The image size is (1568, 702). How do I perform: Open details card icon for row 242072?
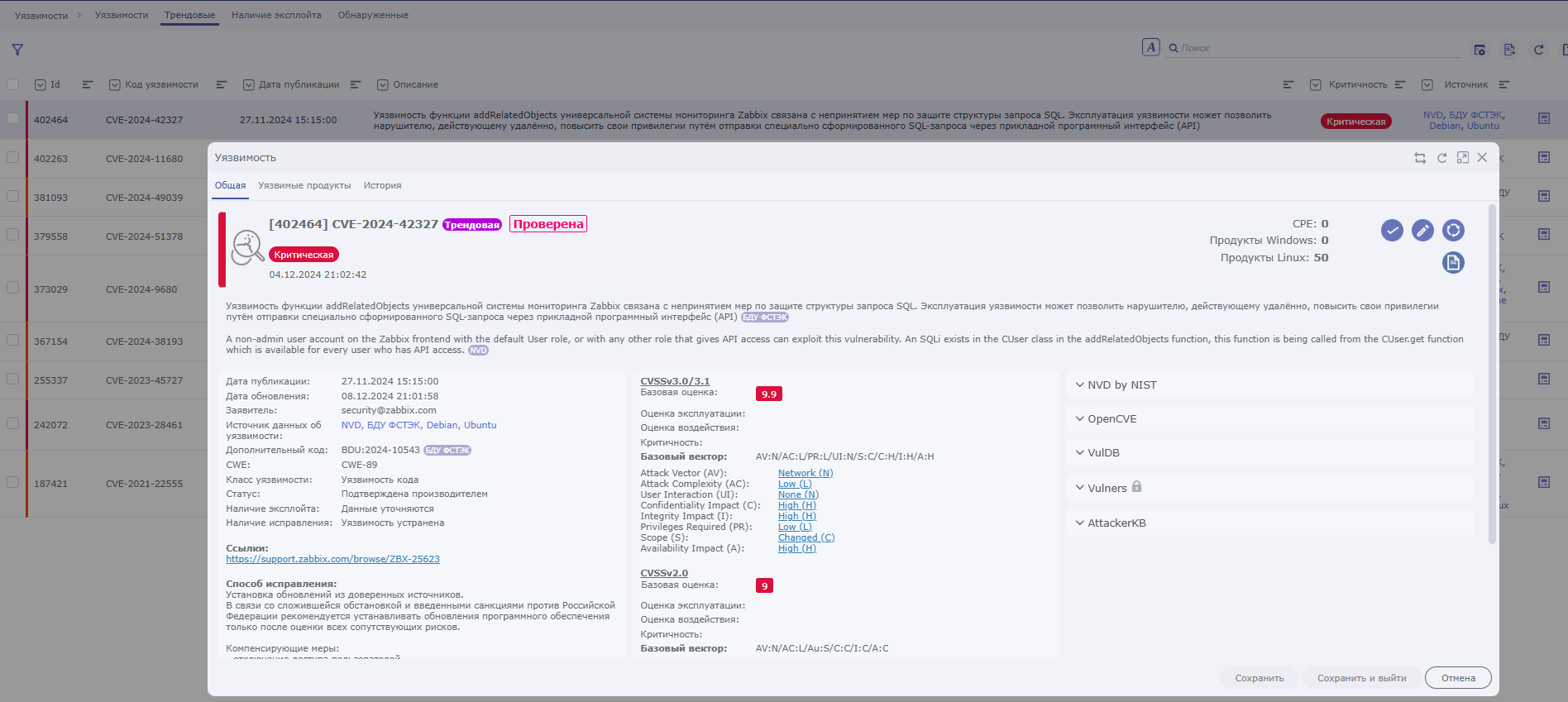(1544, 423)
